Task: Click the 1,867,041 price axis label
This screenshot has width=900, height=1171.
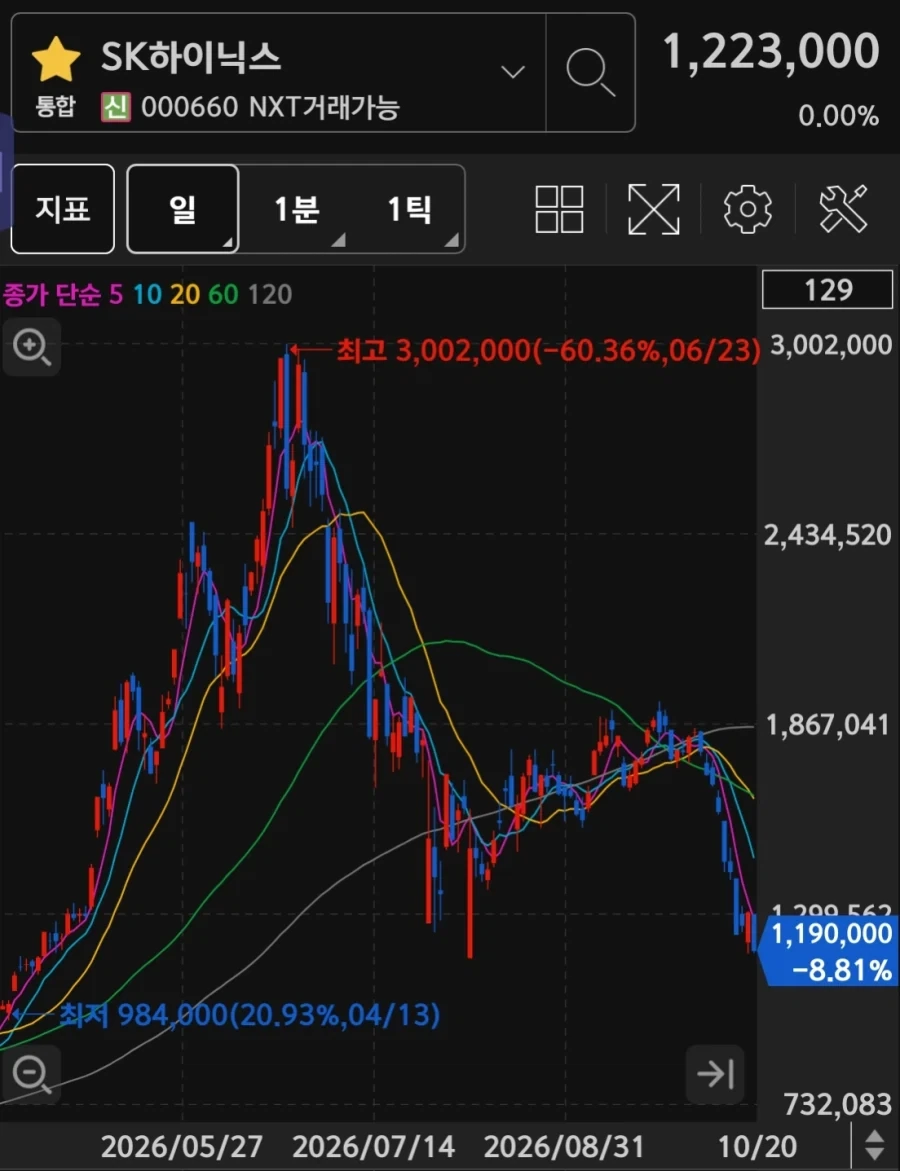Action: pyautogui.click(x=828, y=725)
